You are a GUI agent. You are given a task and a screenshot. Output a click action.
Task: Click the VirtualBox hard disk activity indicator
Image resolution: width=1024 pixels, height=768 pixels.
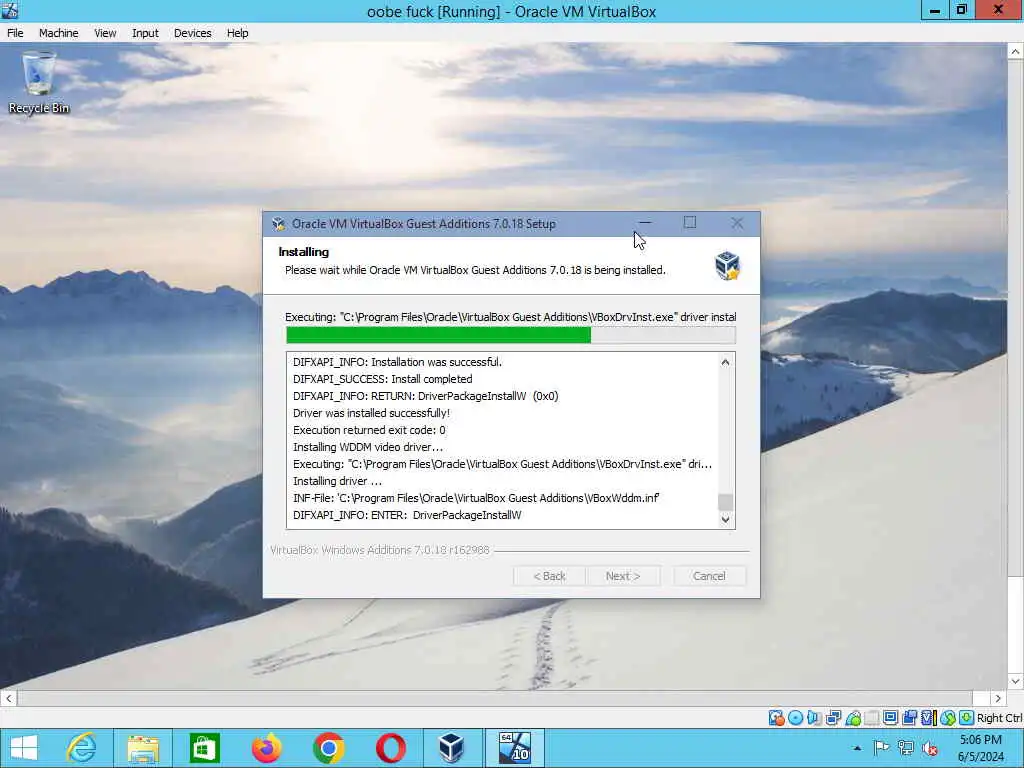click(776, 718)
